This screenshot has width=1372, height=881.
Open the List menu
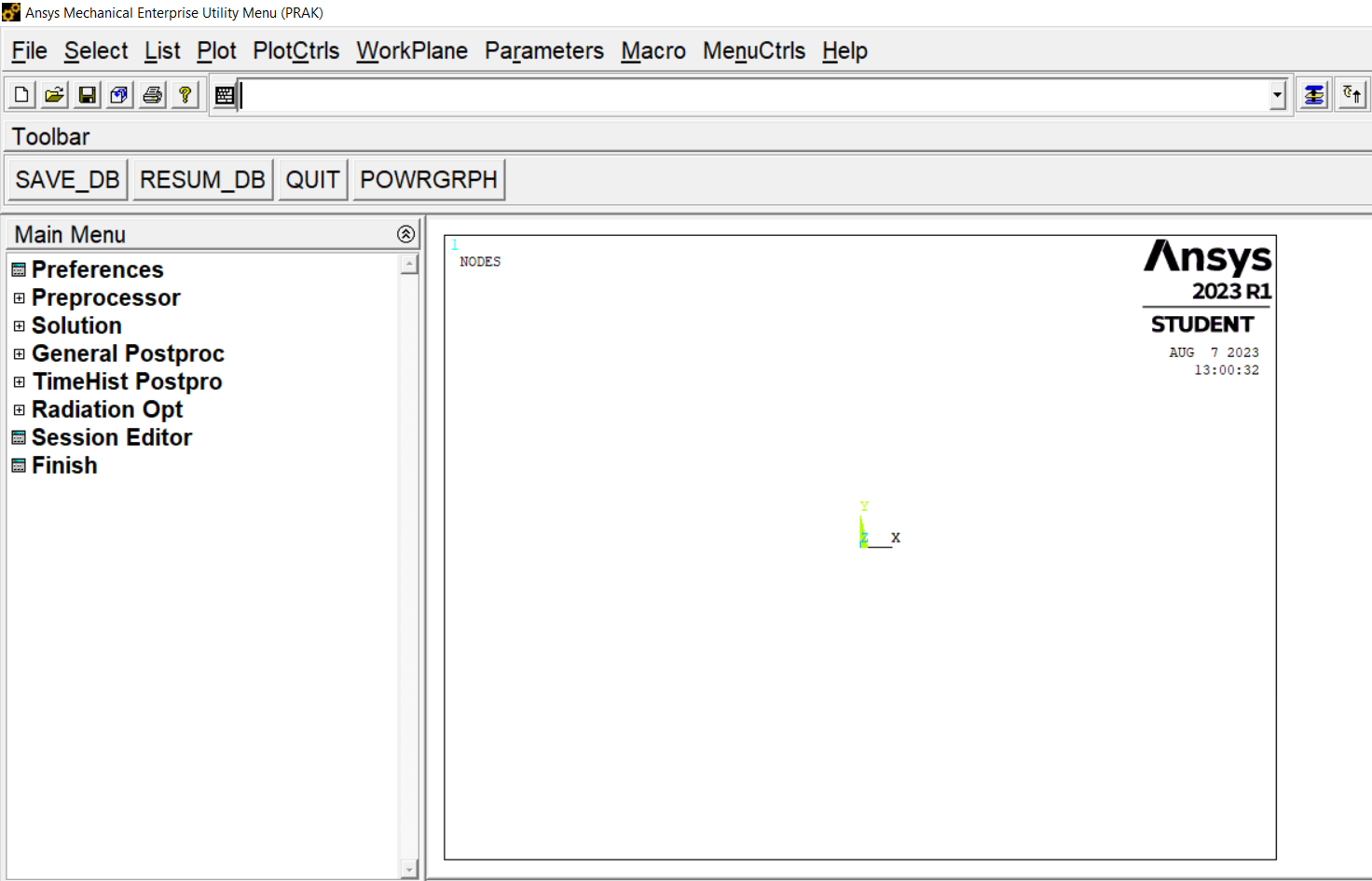click(162, 51)
